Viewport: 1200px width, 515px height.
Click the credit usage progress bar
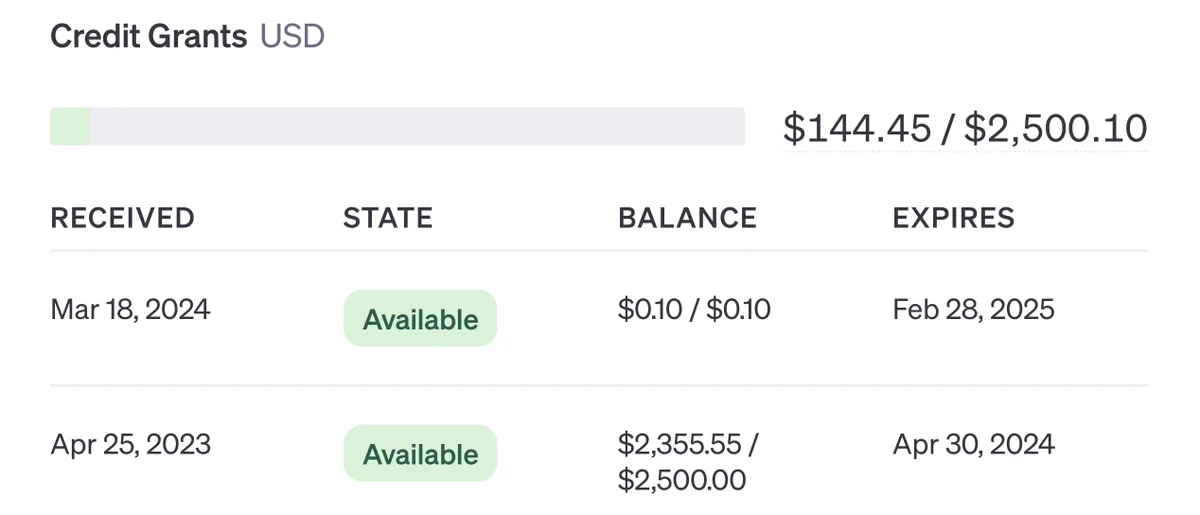397,127
